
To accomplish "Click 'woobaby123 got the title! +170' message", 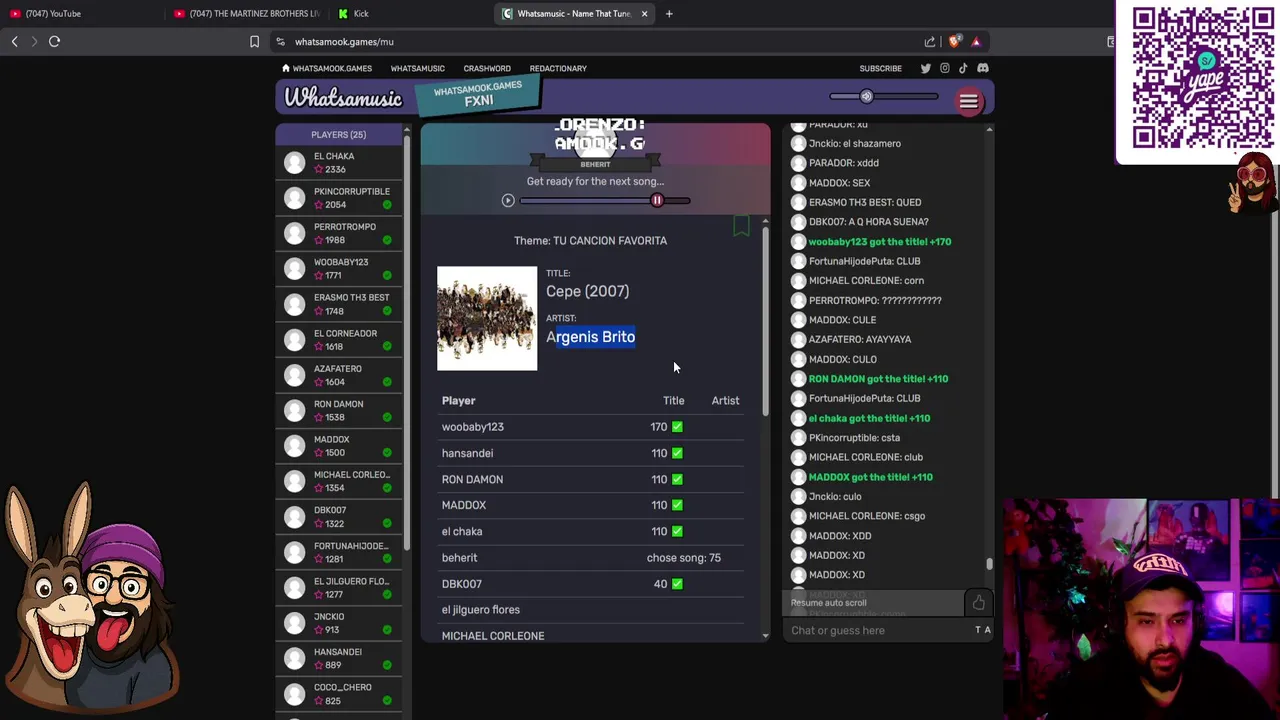I will tap(880, 242).
